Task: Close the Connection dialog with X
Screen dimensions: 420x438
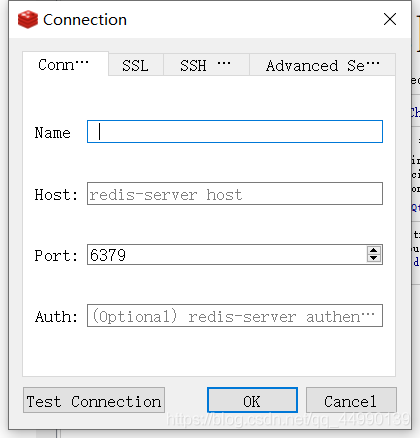Action: click(x=390, y=19)
